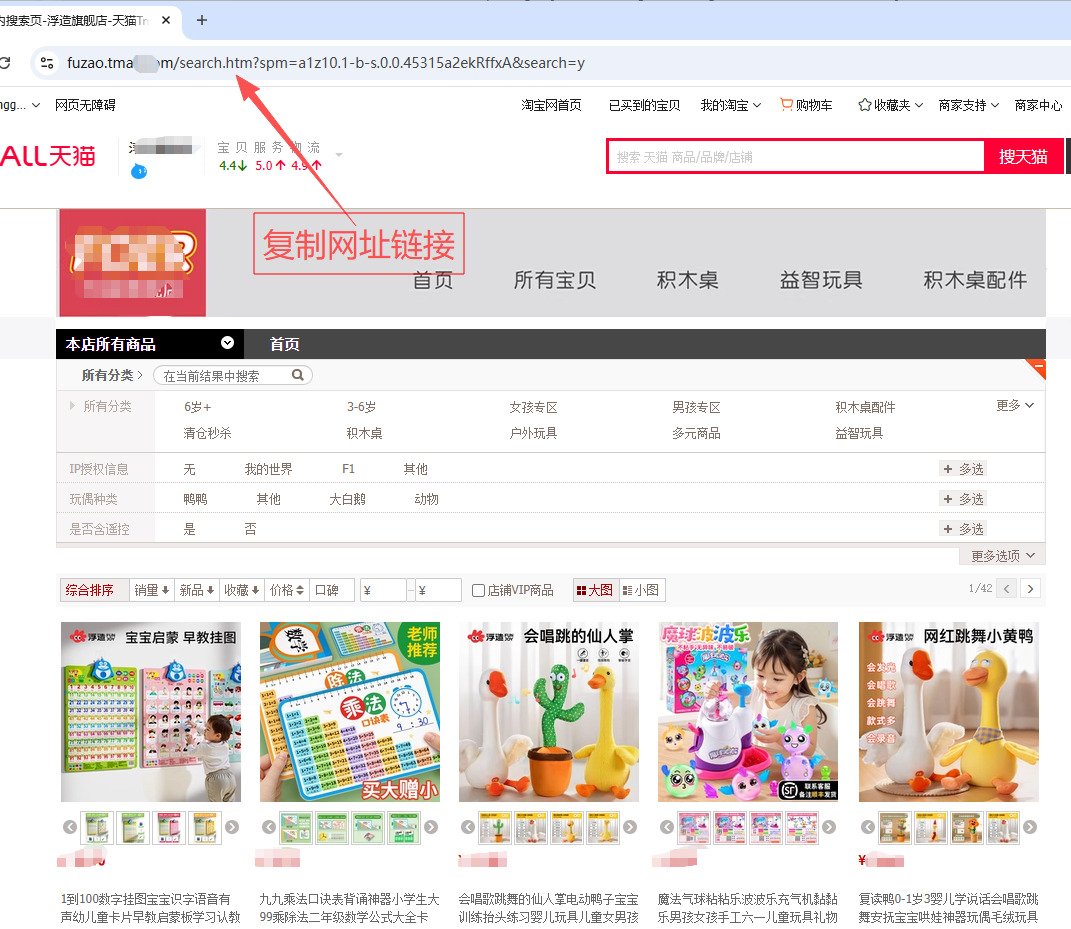Expand the 商家支持 dropdown
The width and height of the screenshot is (1071, 929).
pyautogui.click(x=969, y=105)
